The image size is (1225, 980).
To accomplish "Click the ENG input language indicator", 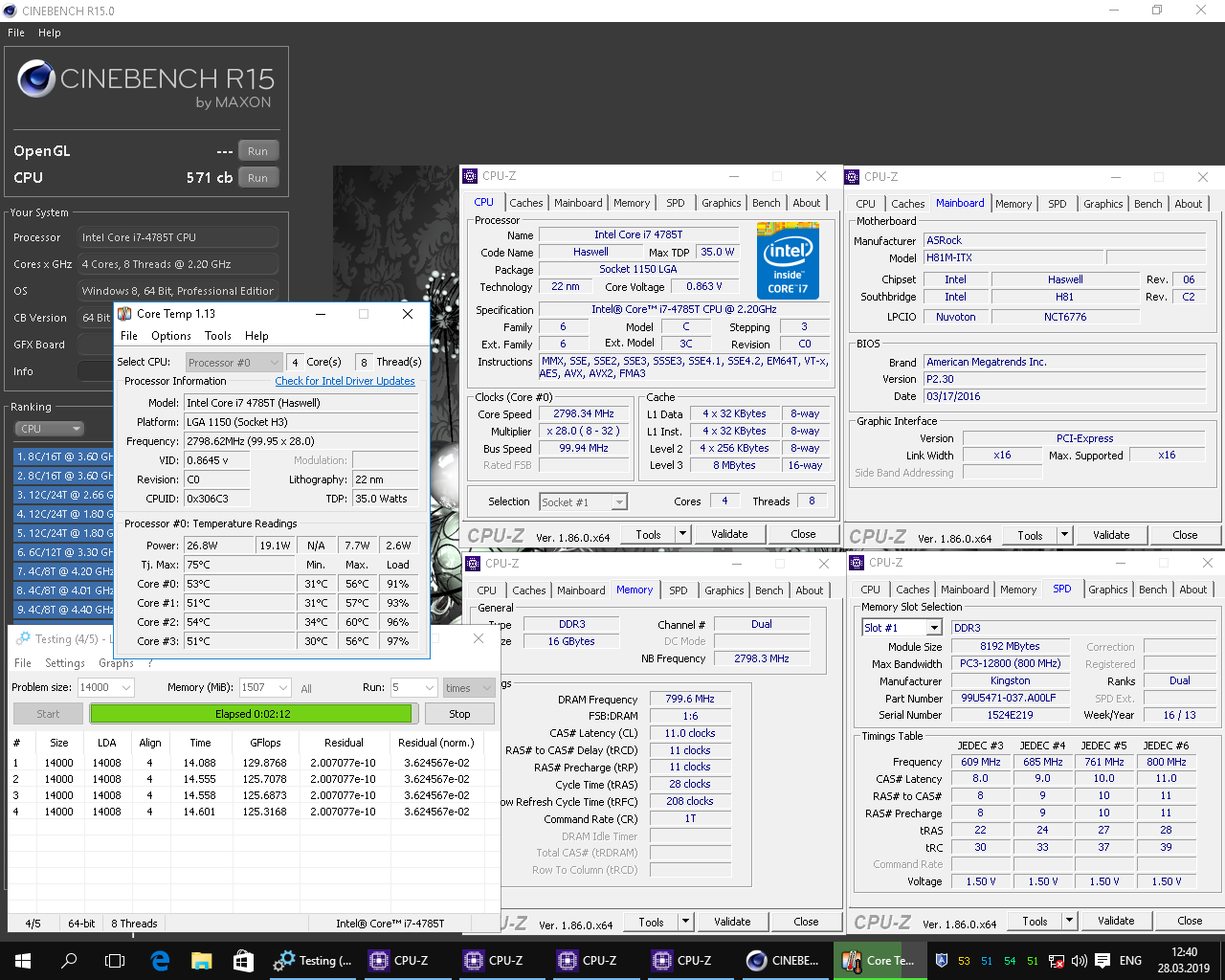I will (x=1130, y=961).
